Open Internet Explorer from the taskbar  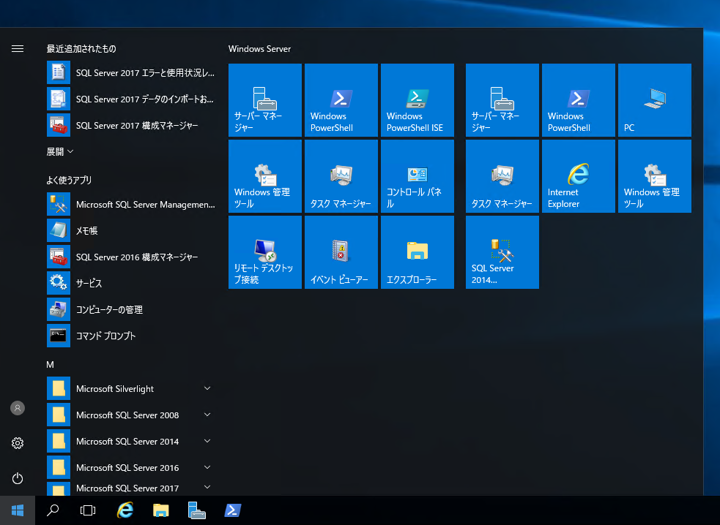pyautogui.click(x=125, y=510)
